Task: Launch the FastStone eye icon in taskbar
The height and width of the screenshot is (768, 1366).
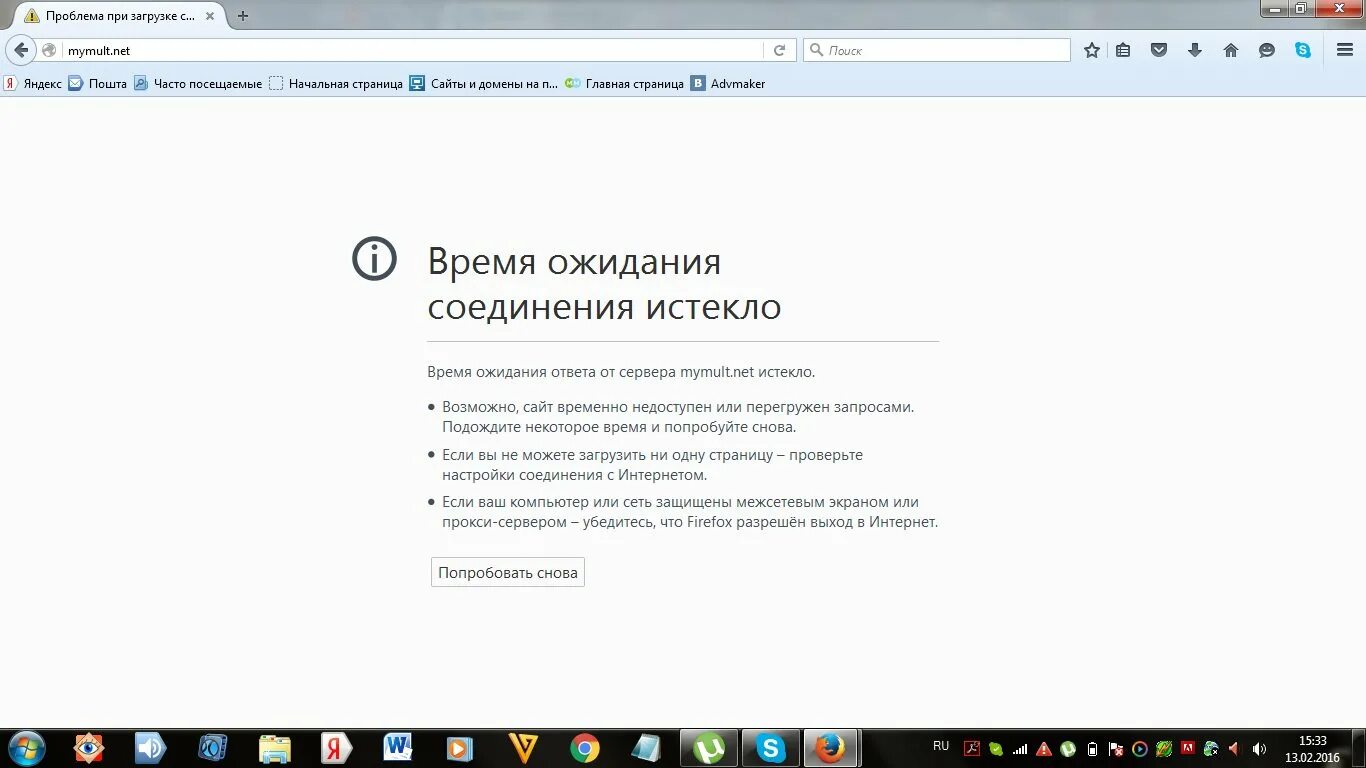Action: point(89,748)
